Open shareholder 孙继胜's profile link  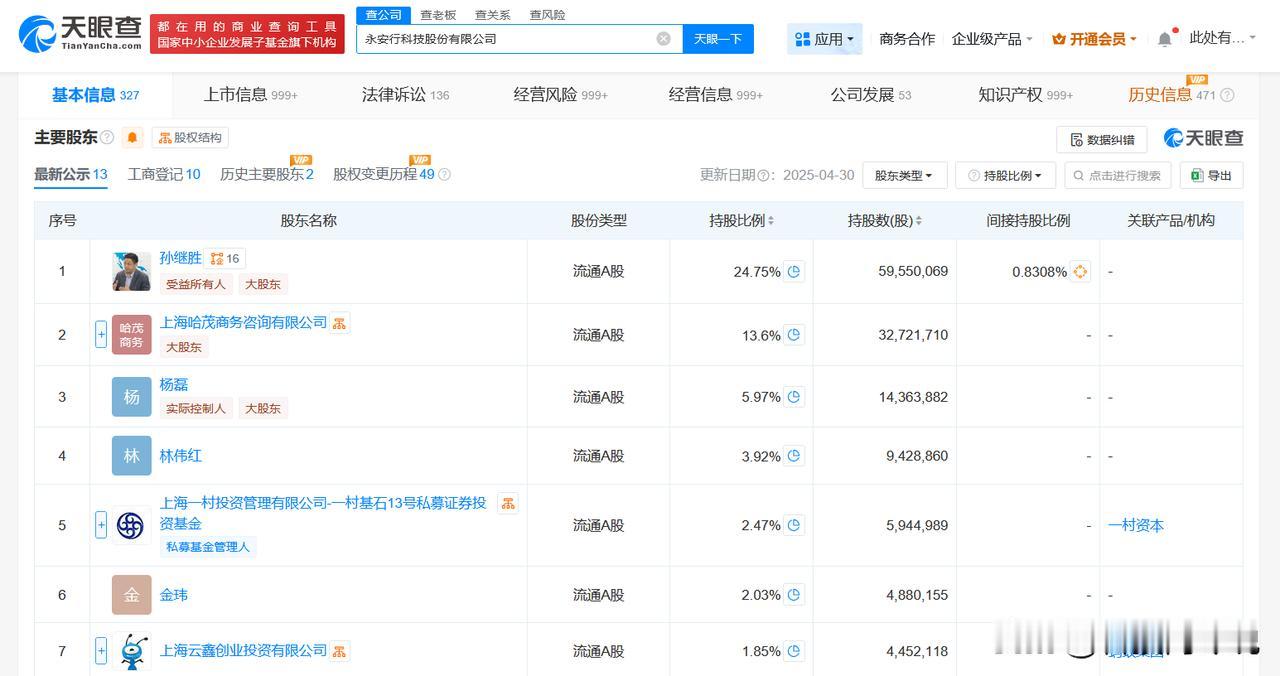coord(181,258)
